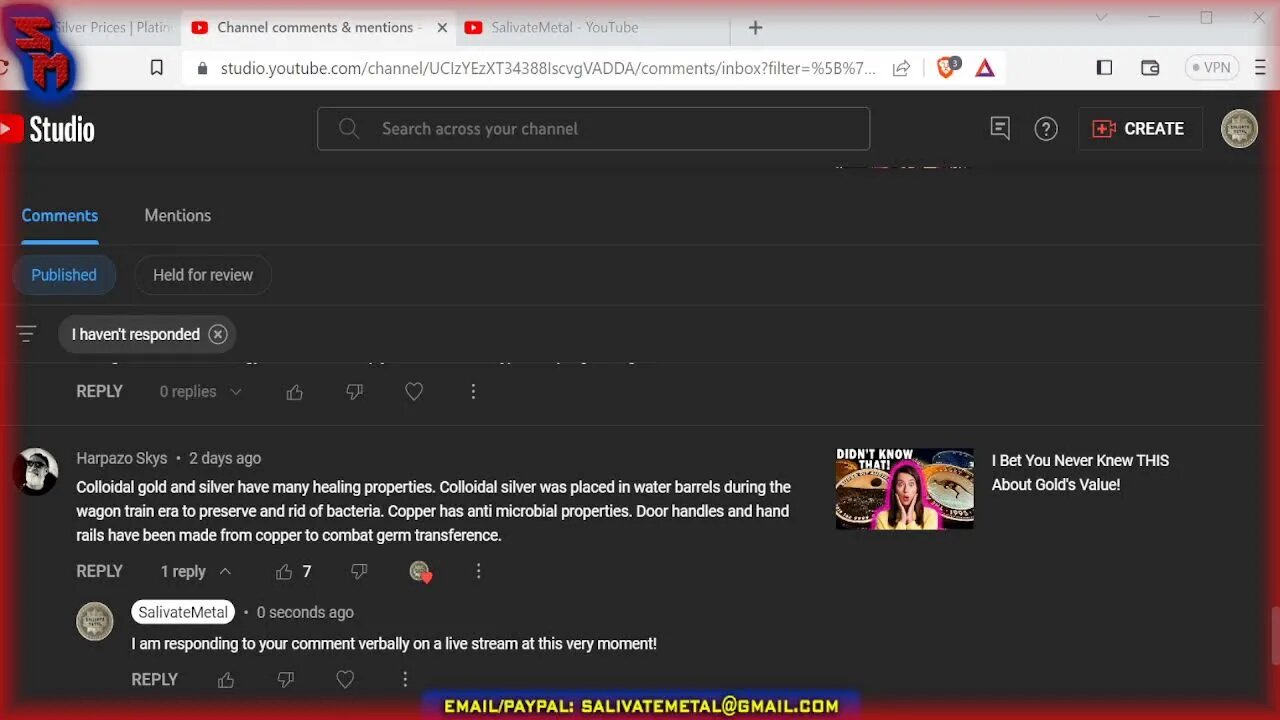This screenshot has width=1280, height=720.
Task: Click SalivateMetal's reply avatar
Action: coord(95,621)
